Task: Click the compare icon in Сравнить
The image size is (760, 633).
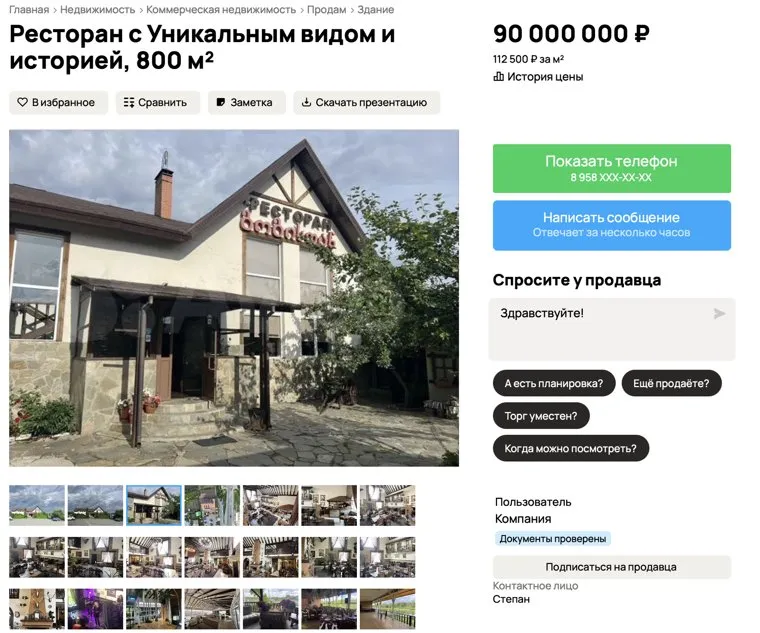Action: [x=128, y=102]
